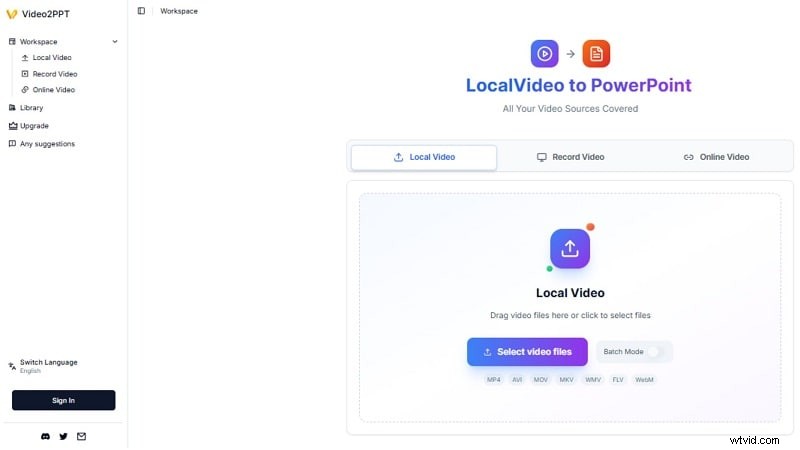Click the AVI format tag

click(517, 380)
